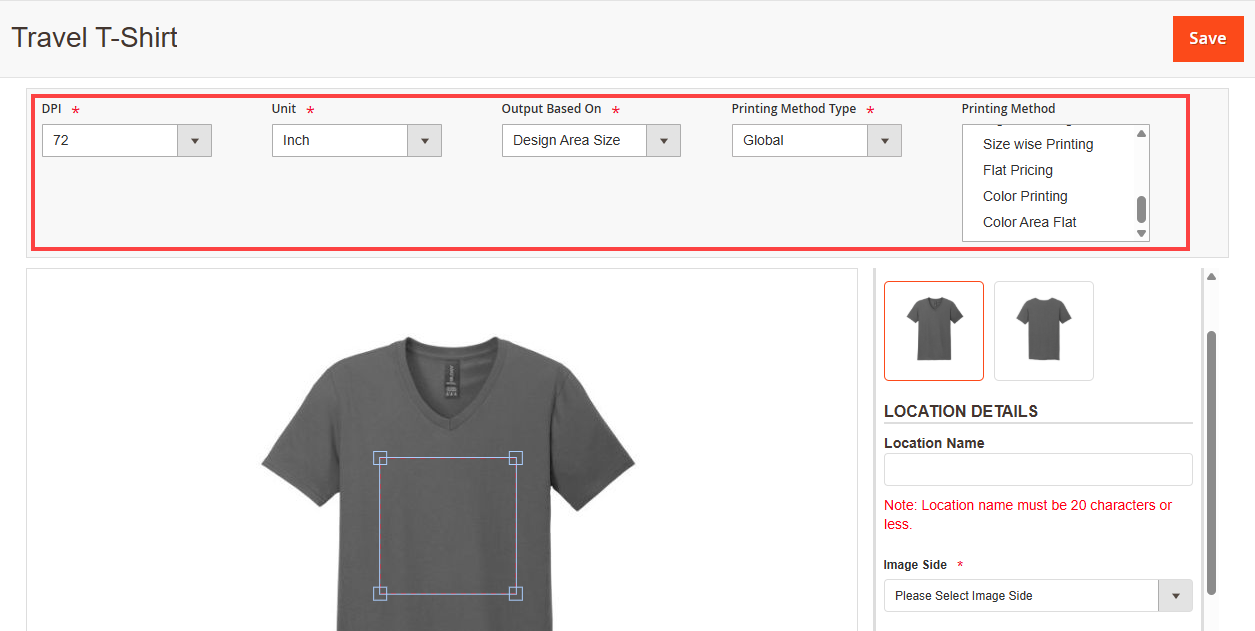Open the Printing Method Type dropdown
1255x631 pixels.
coord(816,141)
